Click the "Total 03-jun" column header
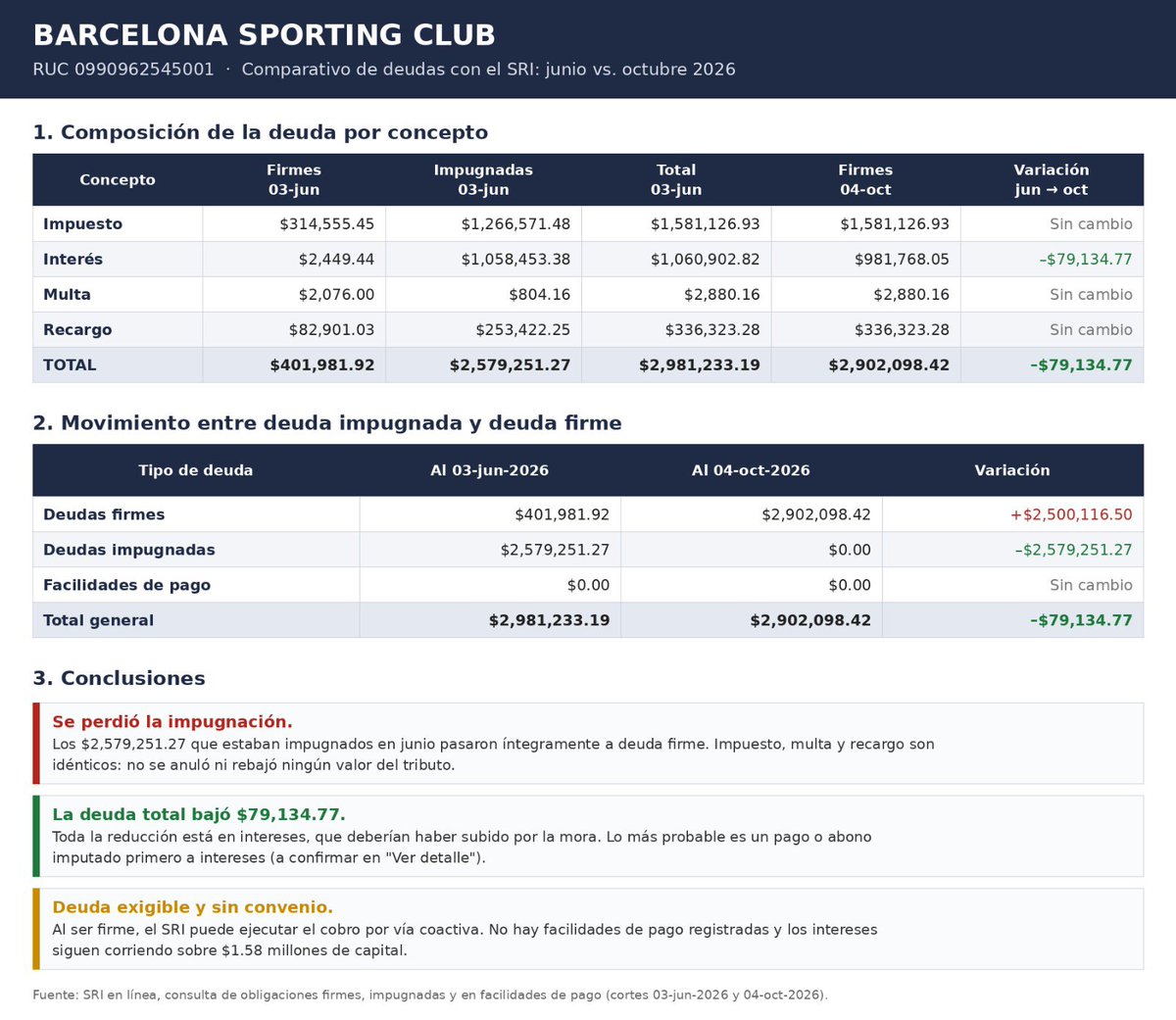The height and width of the screenshot is (1020, 1176). point(676,180)
